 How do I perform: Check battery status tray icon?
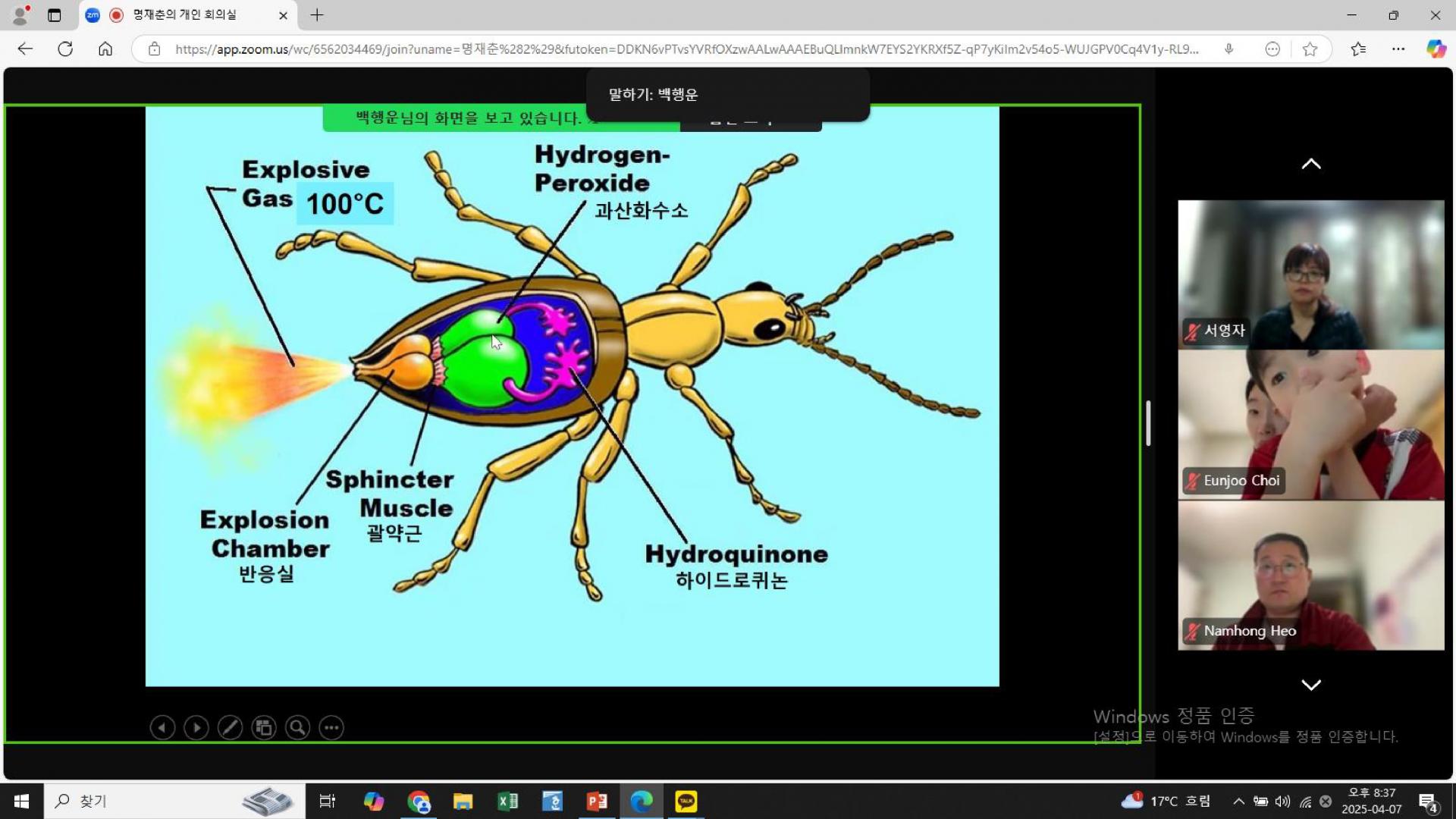(x=1260, y=801)
